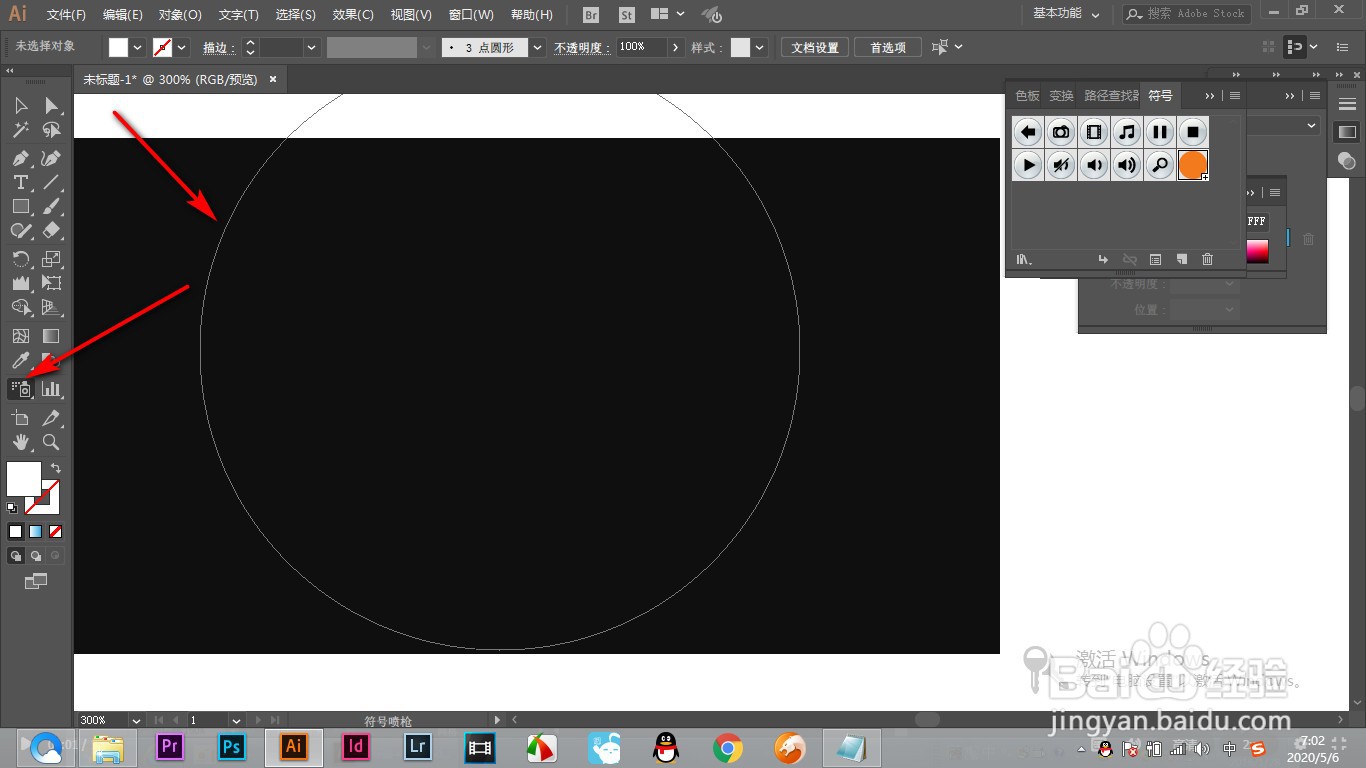
Task: Select the Rectangle tool
Action: click(20, 206)
